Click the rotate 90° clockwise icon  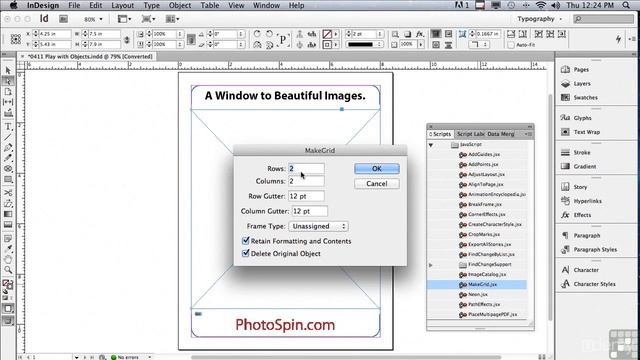point(257,34)
